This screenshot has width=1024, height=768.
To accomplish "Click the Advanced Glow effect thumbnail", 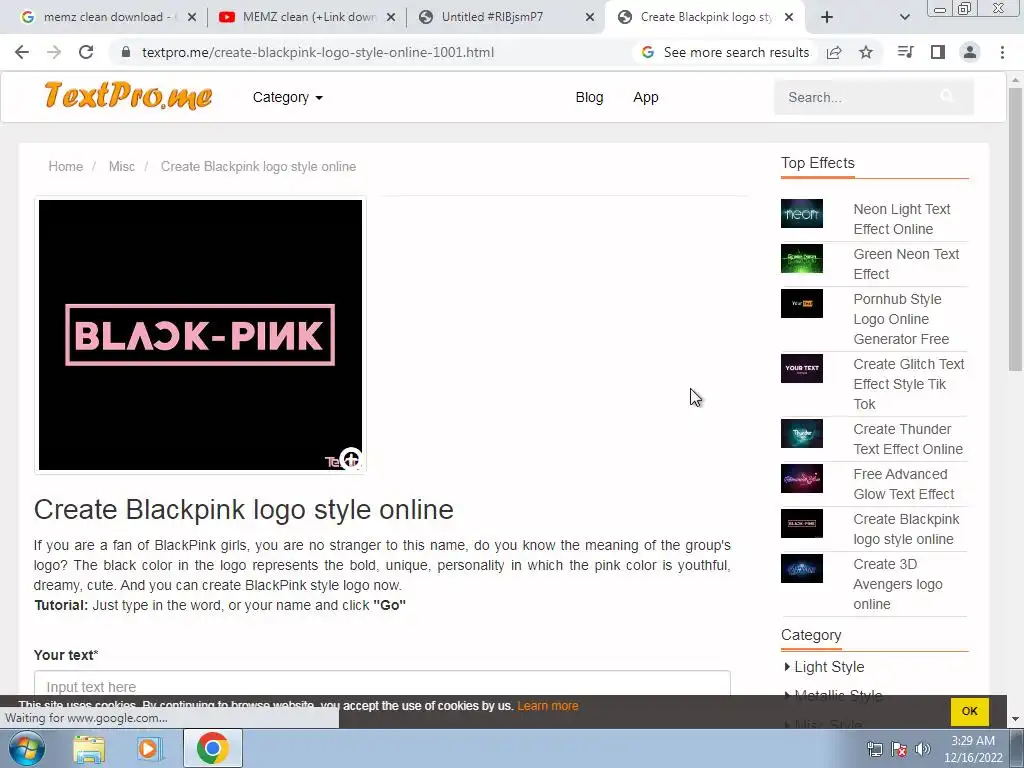I will (x=801, y=479).
